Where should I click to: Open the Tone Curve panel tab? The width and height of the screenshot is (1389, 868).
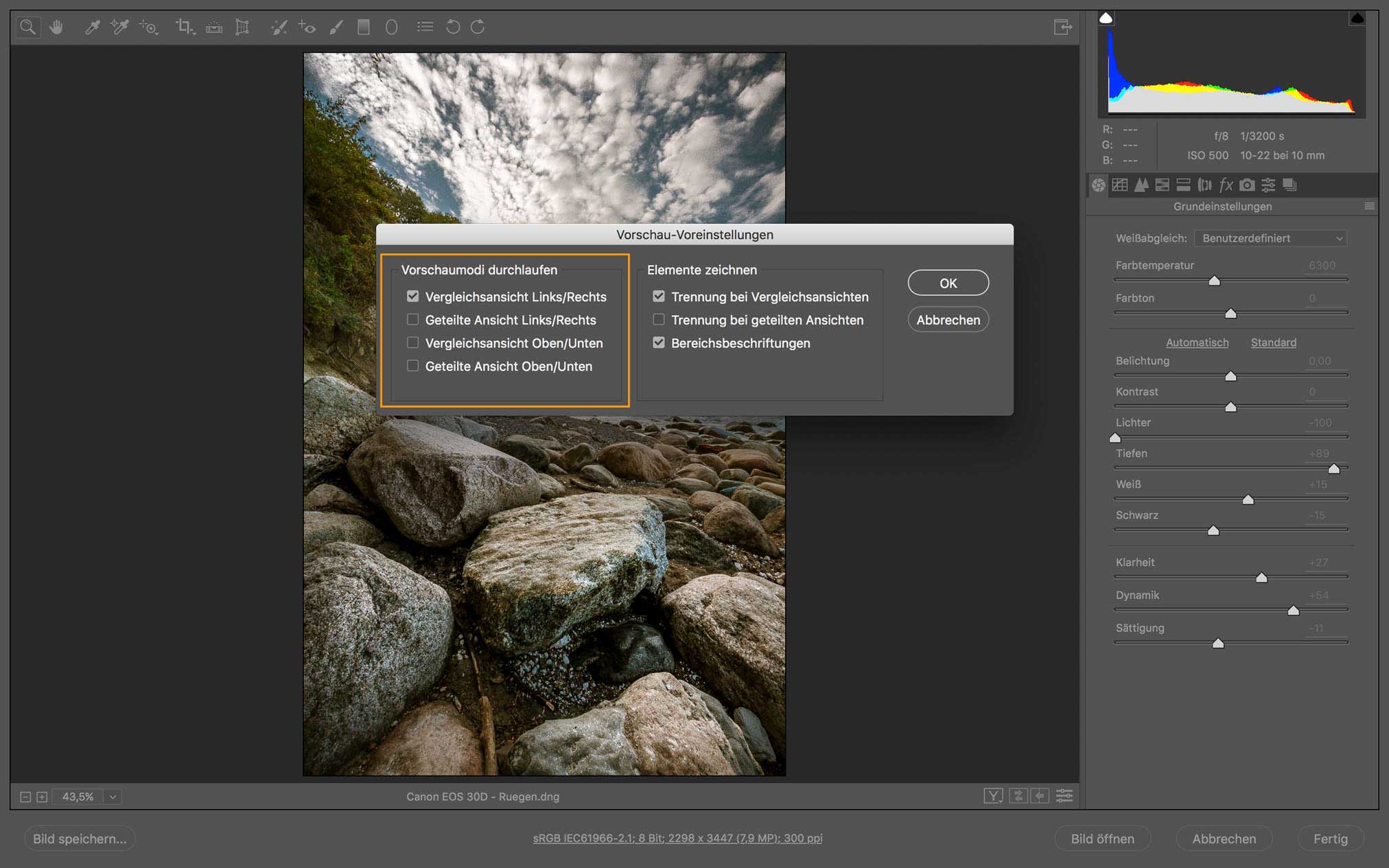(1120, 185)
